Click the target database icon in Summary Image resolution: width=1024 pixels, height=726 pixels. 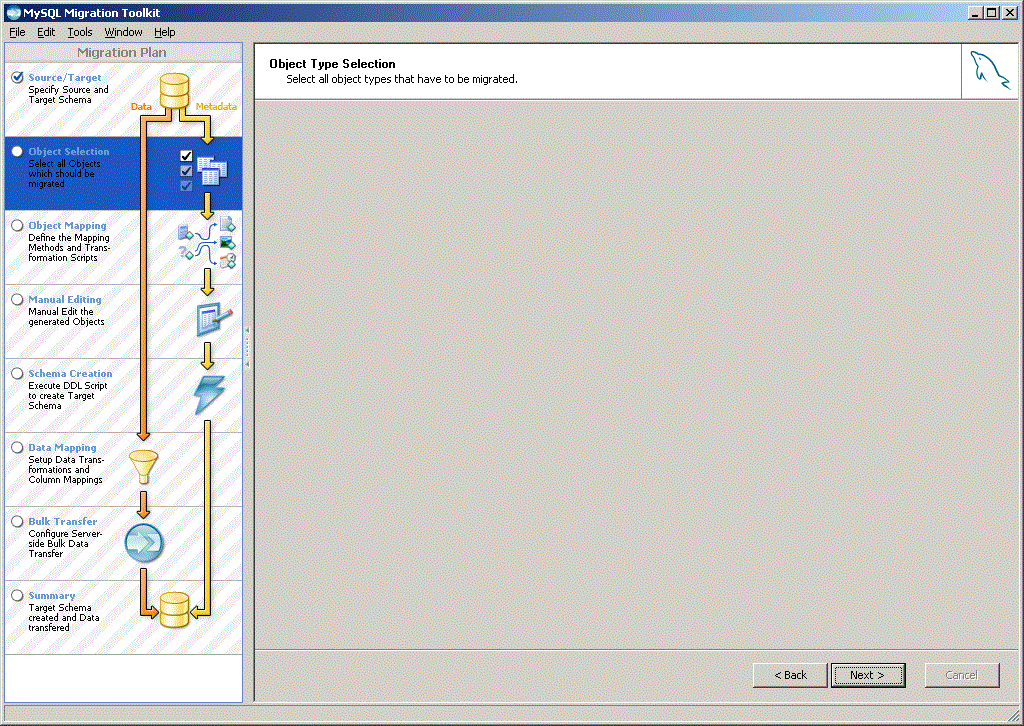174,608
